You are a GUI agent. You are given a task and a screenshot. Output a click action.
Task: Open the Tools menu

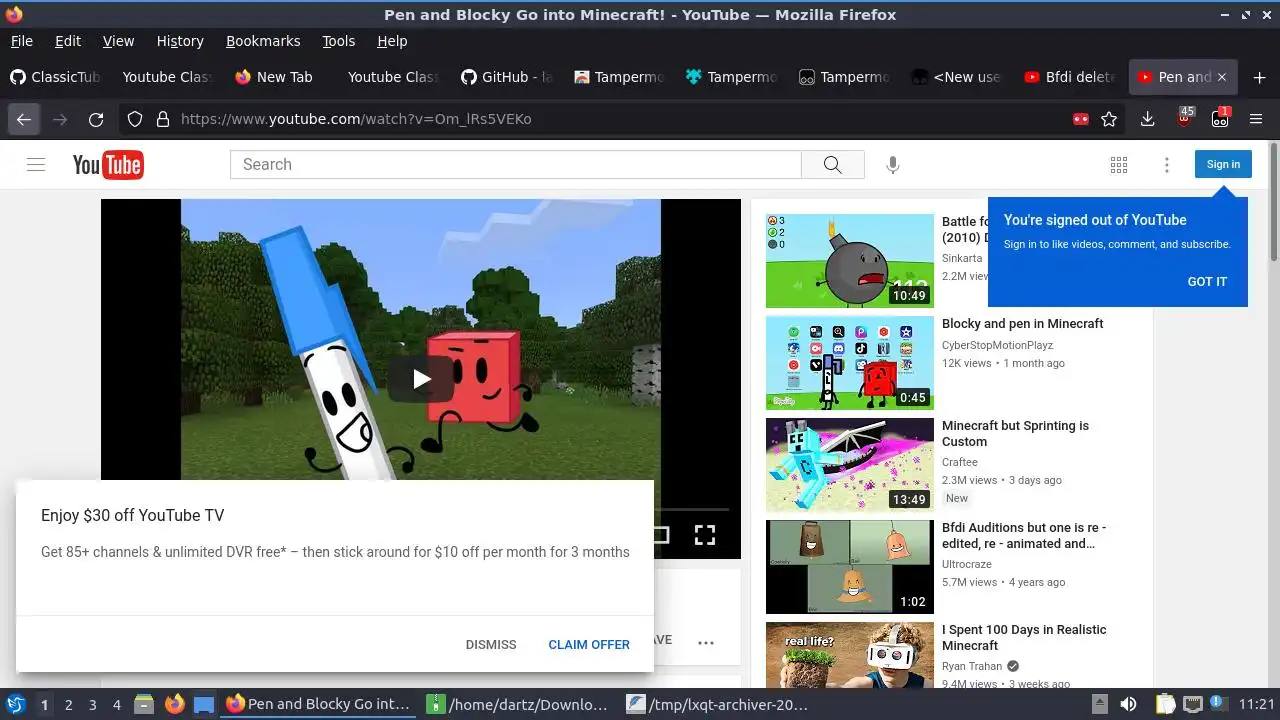[x=339, y=41]
